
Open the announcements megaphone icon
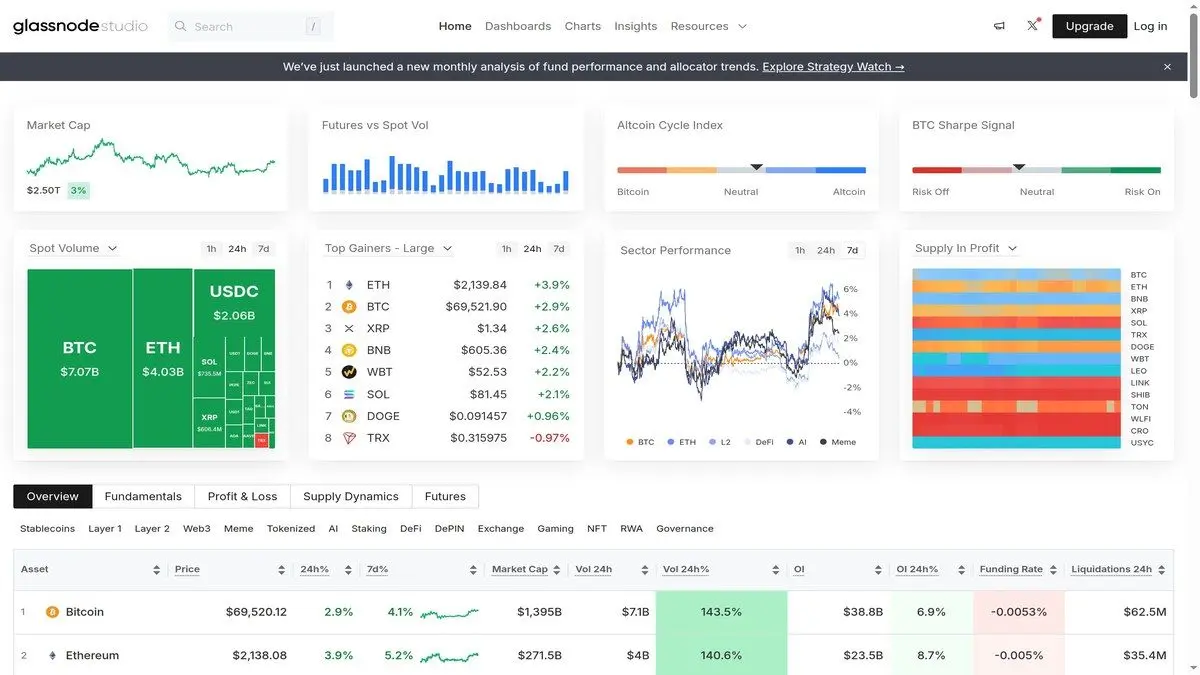tap(999, 26)
